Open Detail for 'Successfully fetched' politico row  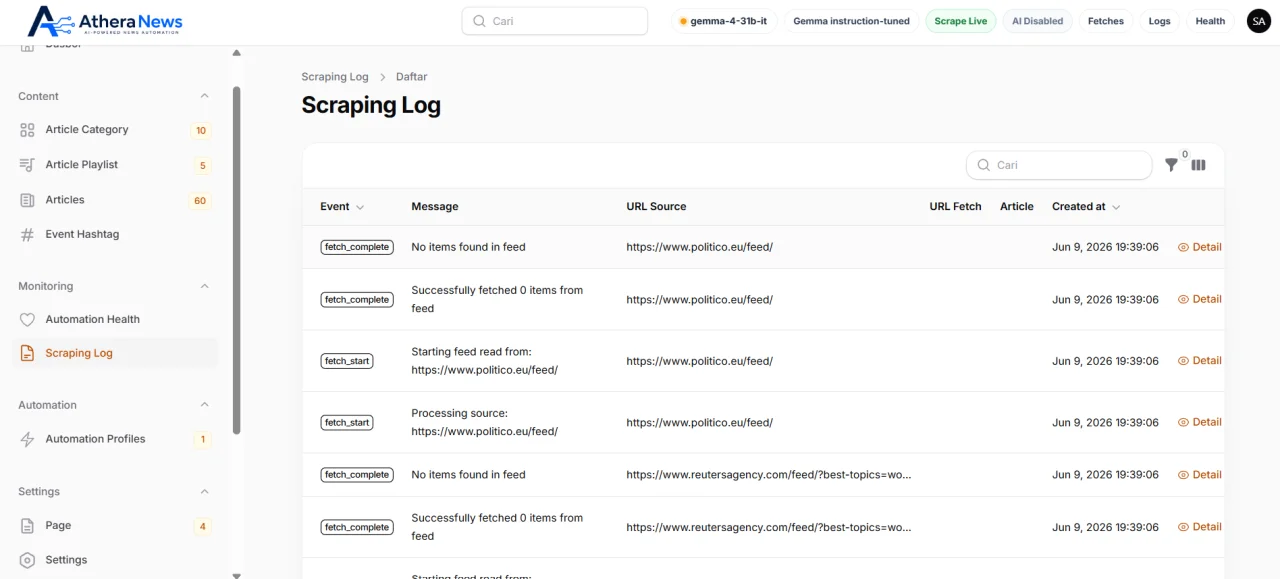pyautogui.click(x=1199, y=299)
